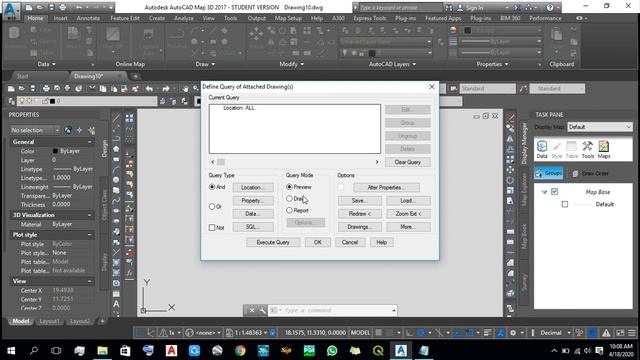Open WhatsApp from the taskbar
Image resolution: width=640 pixels, height=360 pixels.
point(332,351)
